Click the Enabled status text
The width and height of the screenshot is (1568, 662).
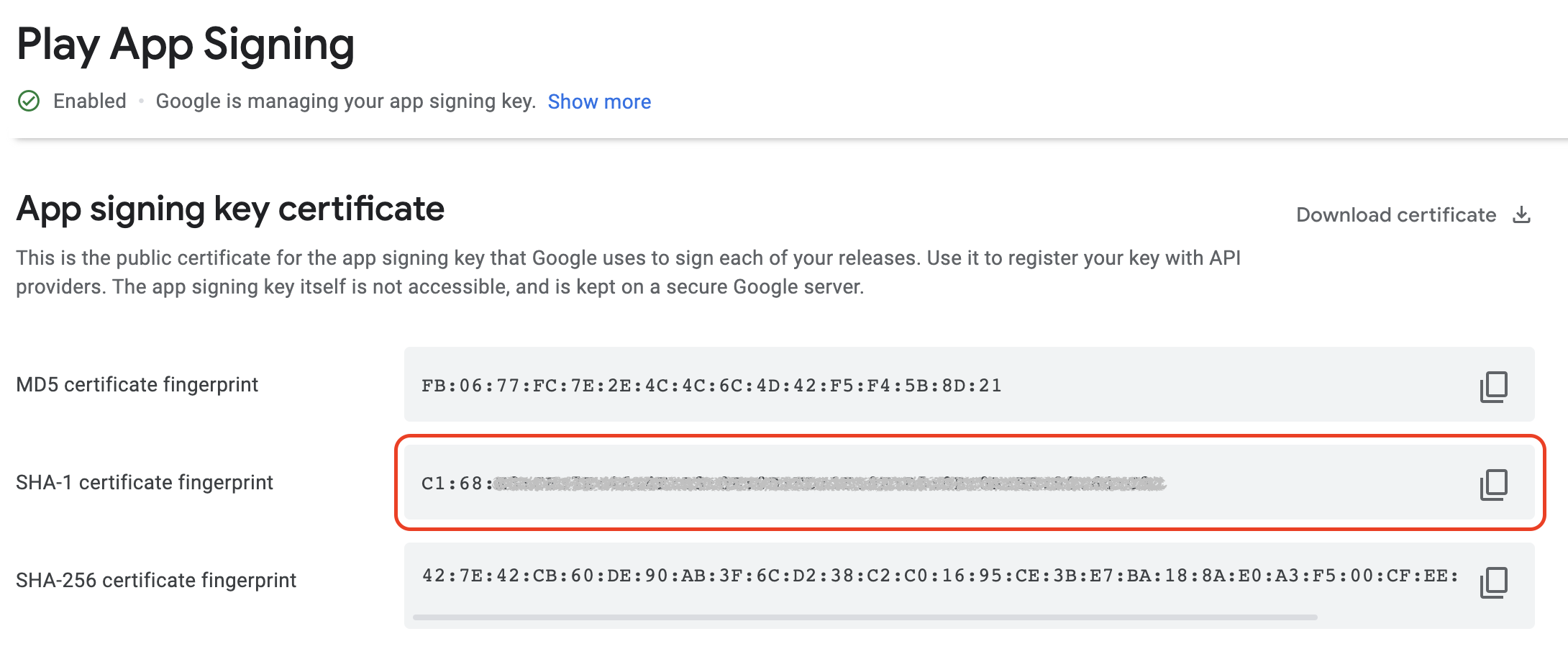pos(90,101)
